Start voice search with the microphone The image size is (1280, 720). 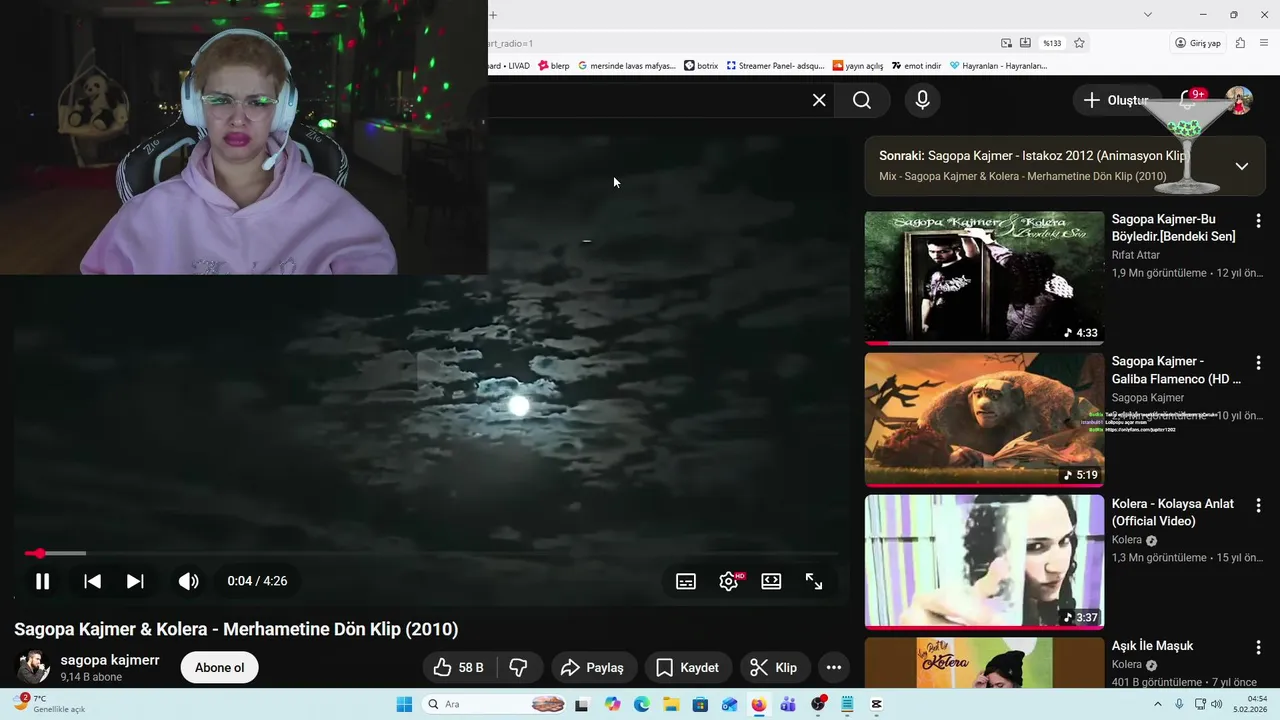tap(922, 100)
